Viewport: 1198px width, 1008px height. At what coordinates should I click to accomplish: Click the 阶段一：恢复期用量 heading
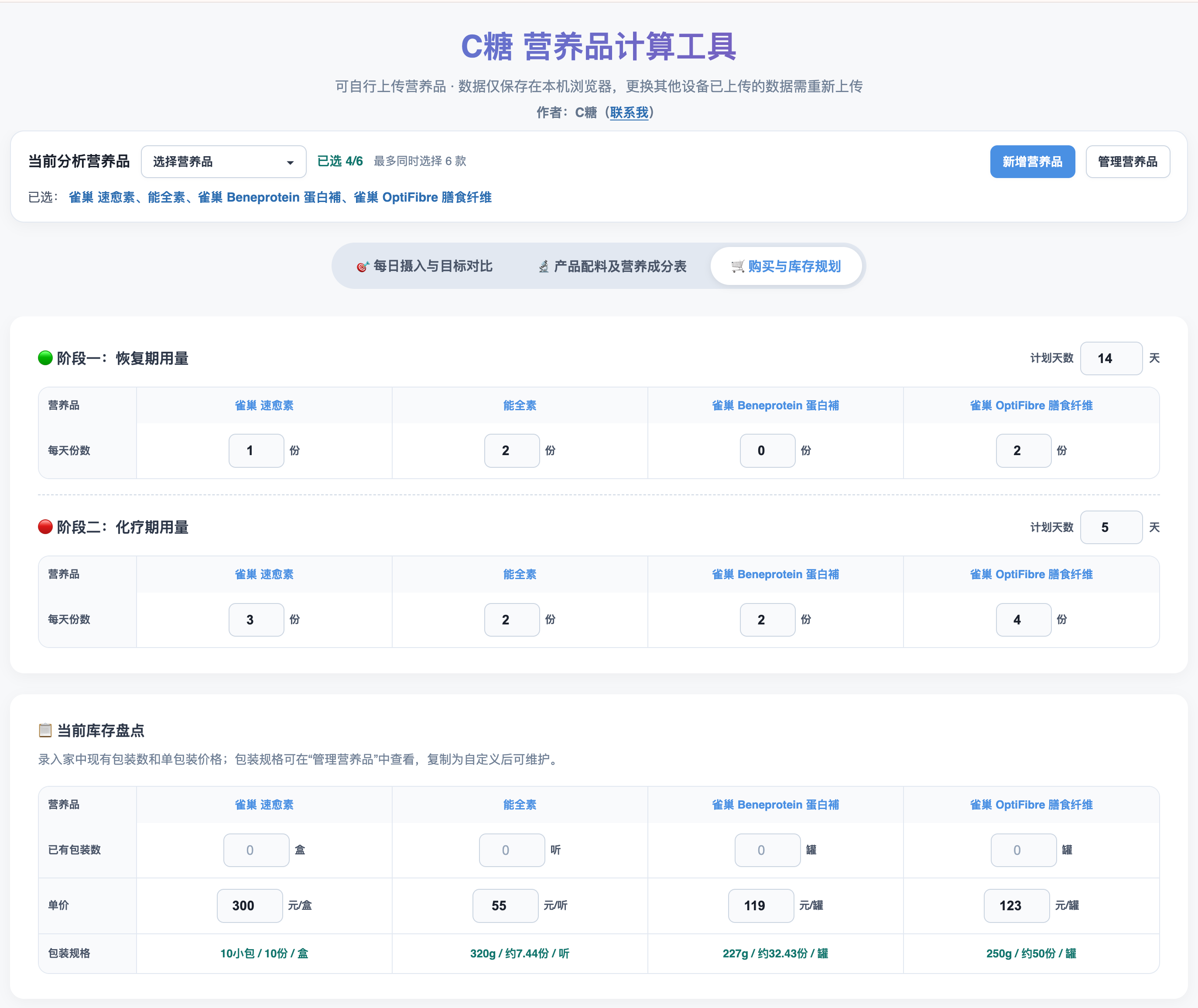tap(122, 358)
